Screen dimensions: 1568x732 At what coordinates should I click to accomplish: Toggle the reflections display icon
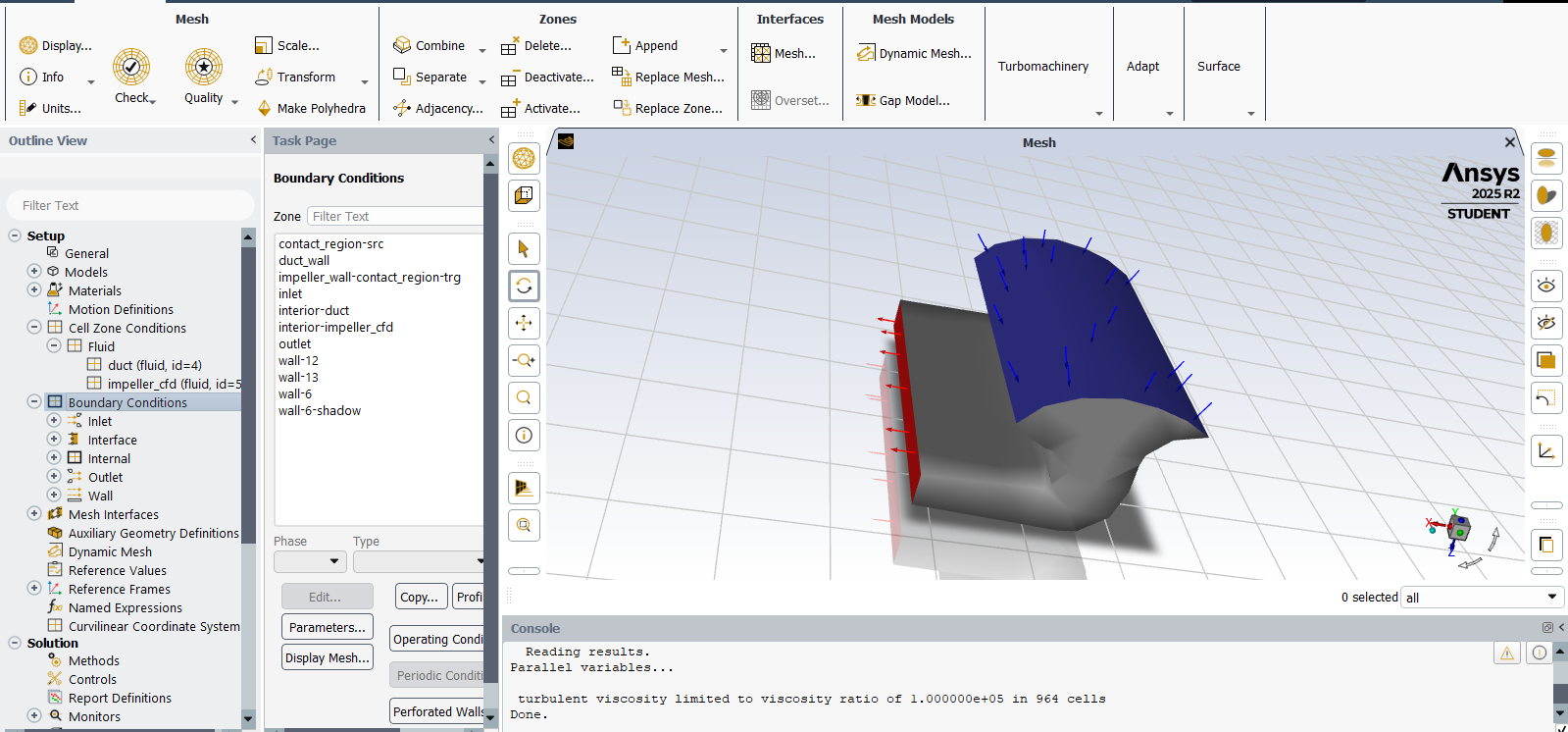[1545, 158]
